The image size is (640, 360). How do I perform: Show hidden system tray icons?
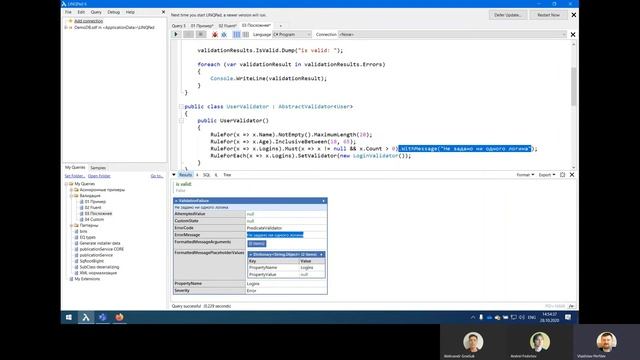(x=473, y=317)
